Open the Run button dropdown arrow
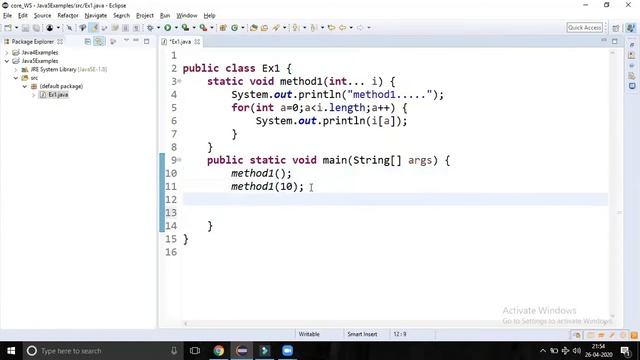 pos(176,28)
